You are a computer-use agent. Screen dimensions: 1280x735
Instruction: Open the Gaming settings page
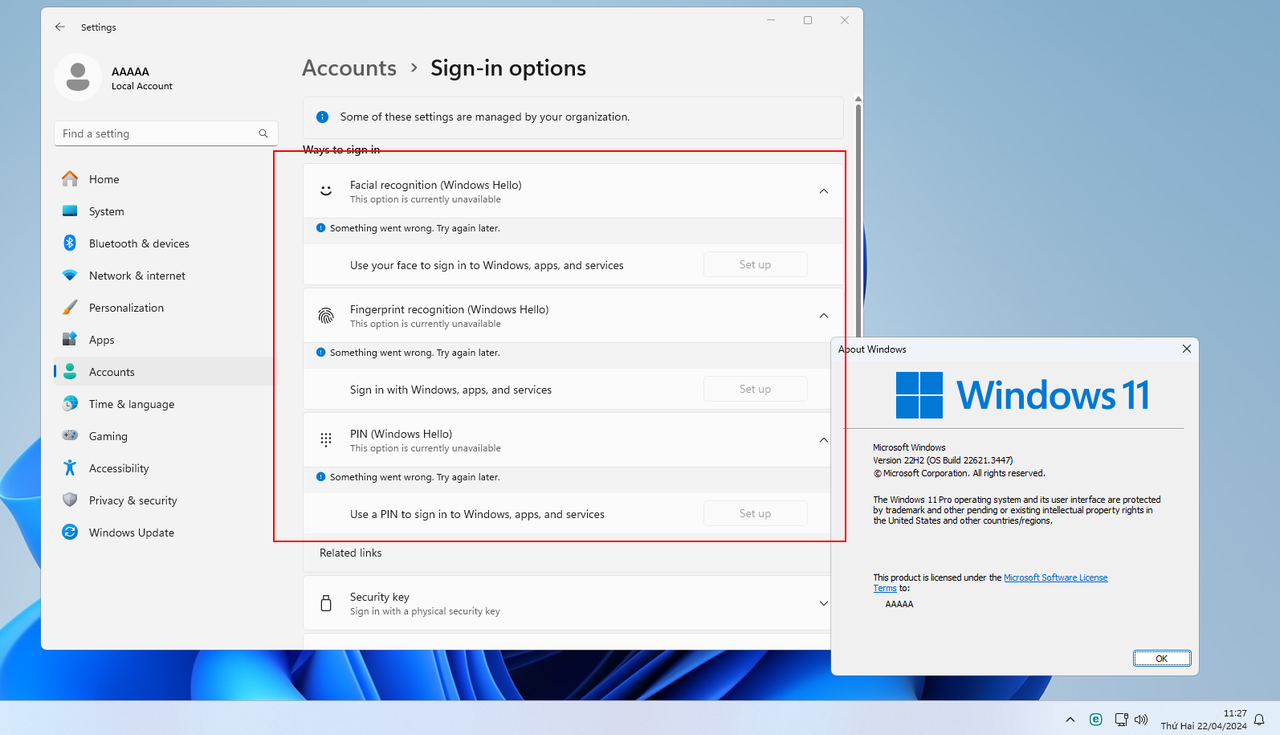[165, 436]
